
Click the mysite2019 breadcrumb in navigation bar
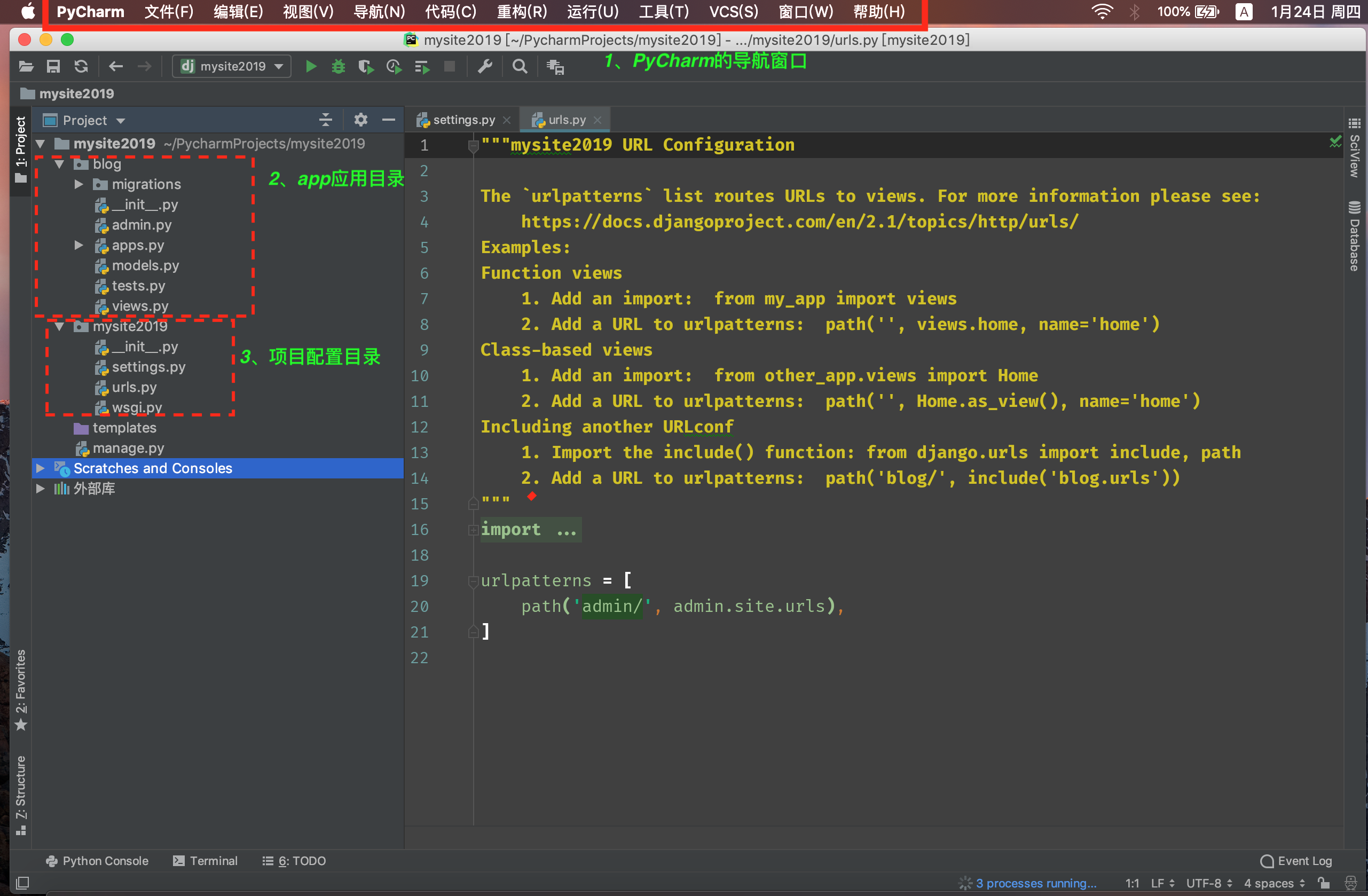(x=67, y=93)
